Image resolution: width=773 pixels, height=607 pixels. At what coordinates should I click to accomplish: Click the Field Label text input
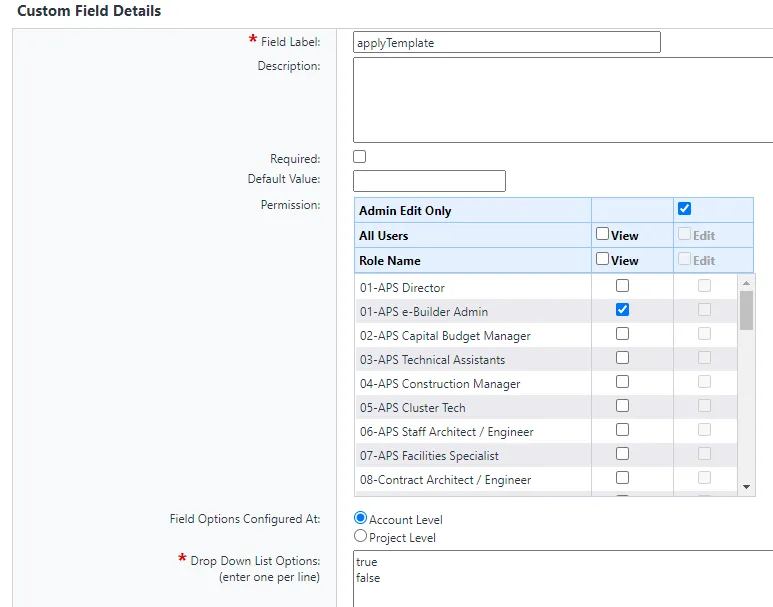click(x=506, y=42)
